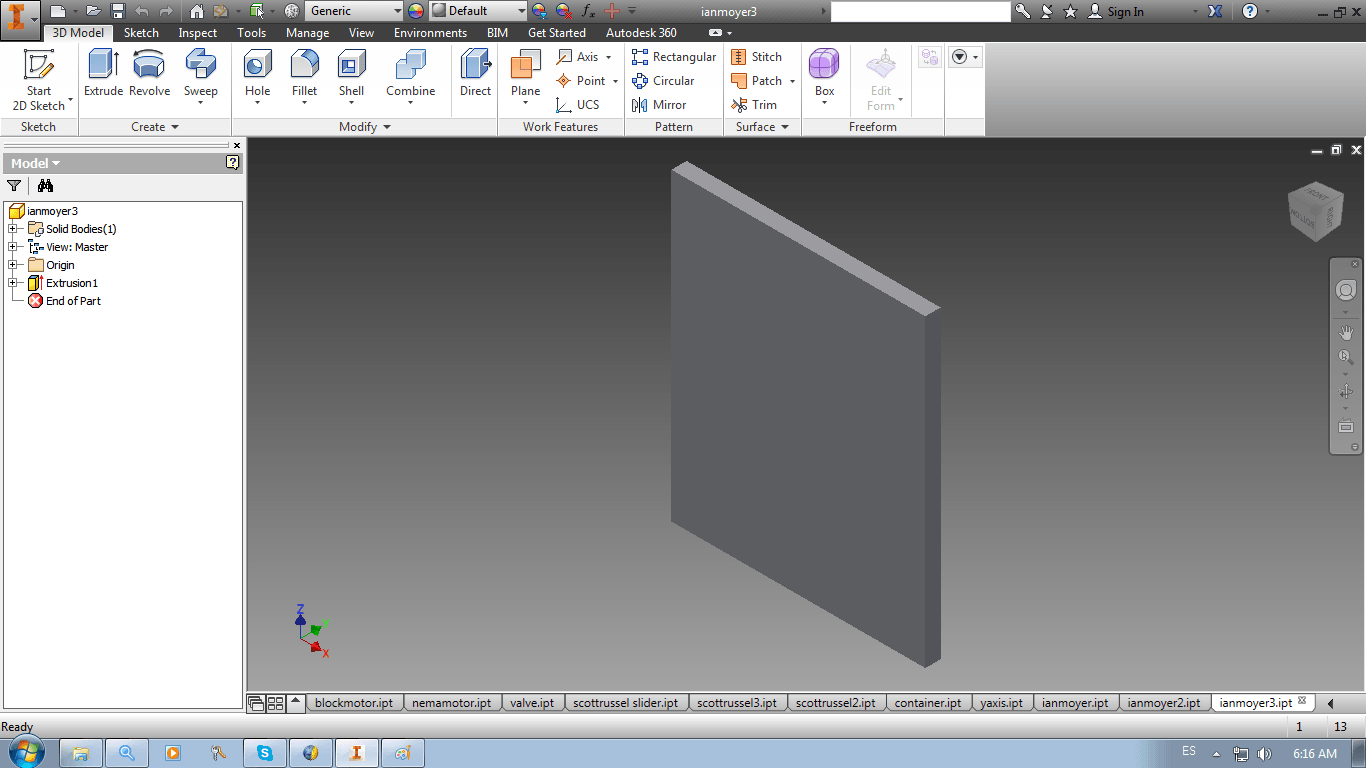This screenshot has height=768, width=1366.
Task: Select the Pan hand tool
Action: [1346, 332]
